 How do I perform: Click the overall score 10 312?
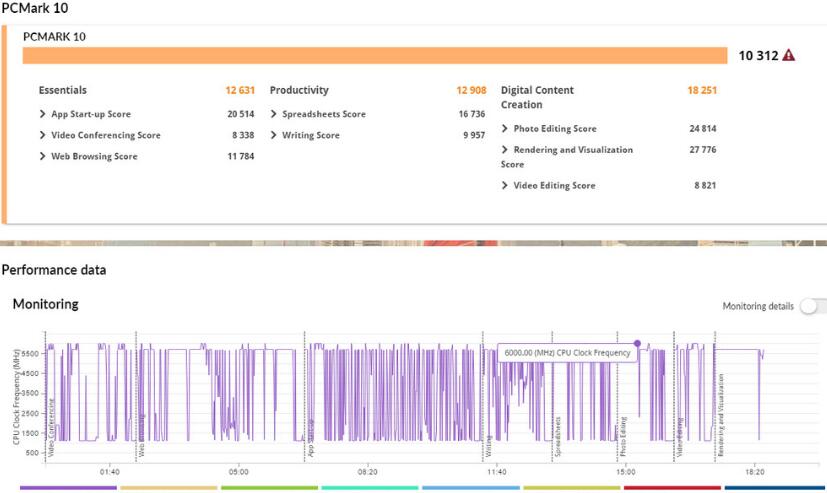tap(758, 55)
